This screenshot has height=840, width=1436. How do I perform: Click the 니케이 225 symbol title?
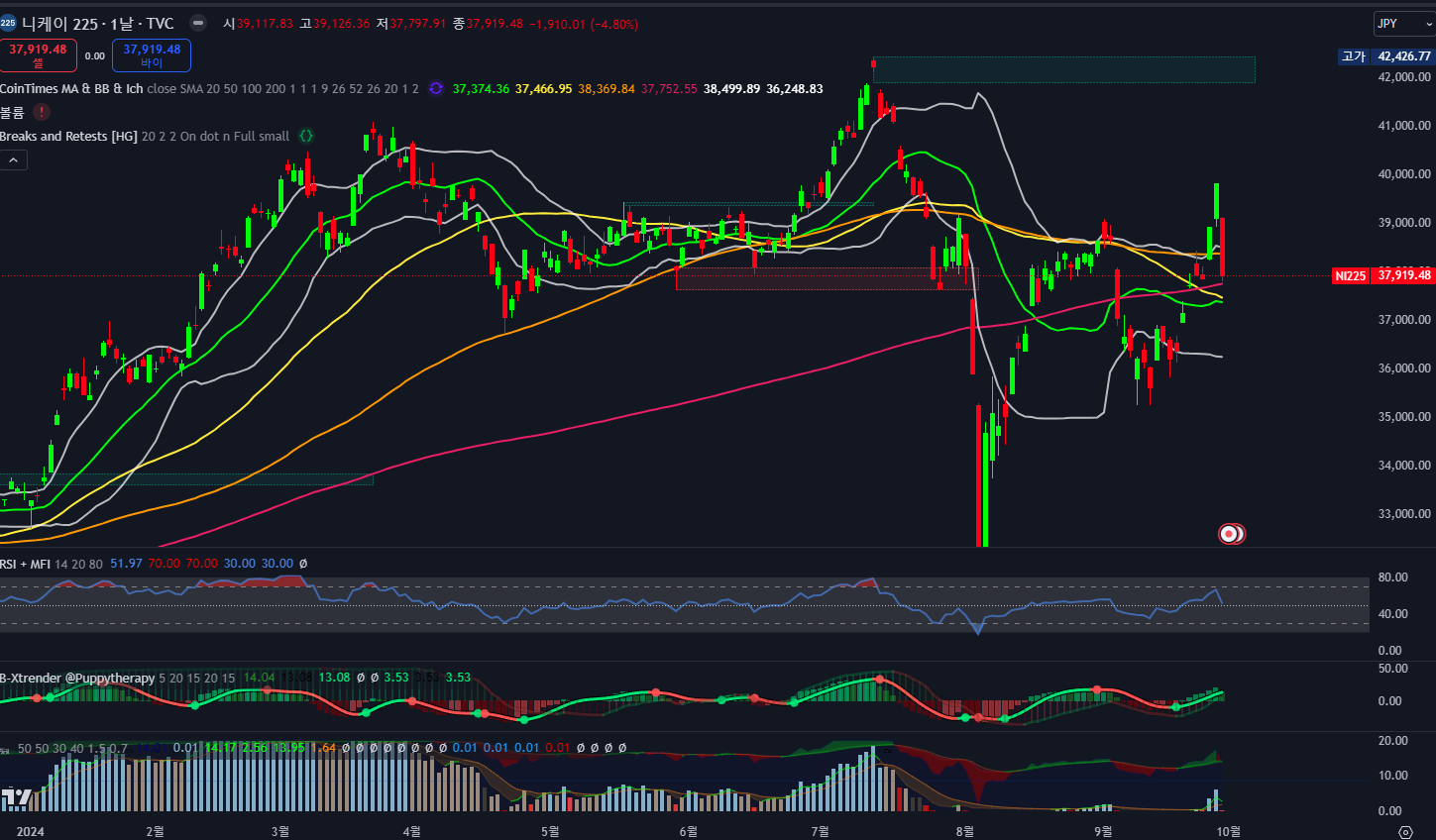tap(97, 24)
